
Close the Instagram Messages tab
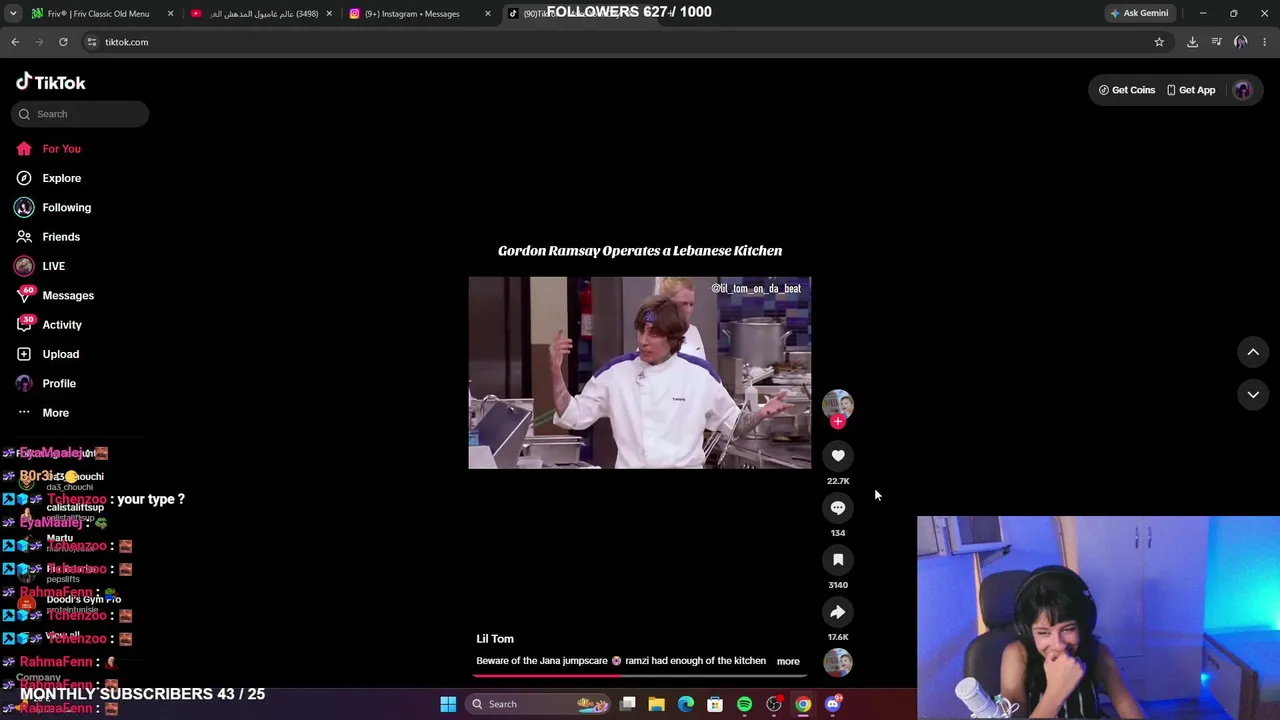[x=488, y=14]
